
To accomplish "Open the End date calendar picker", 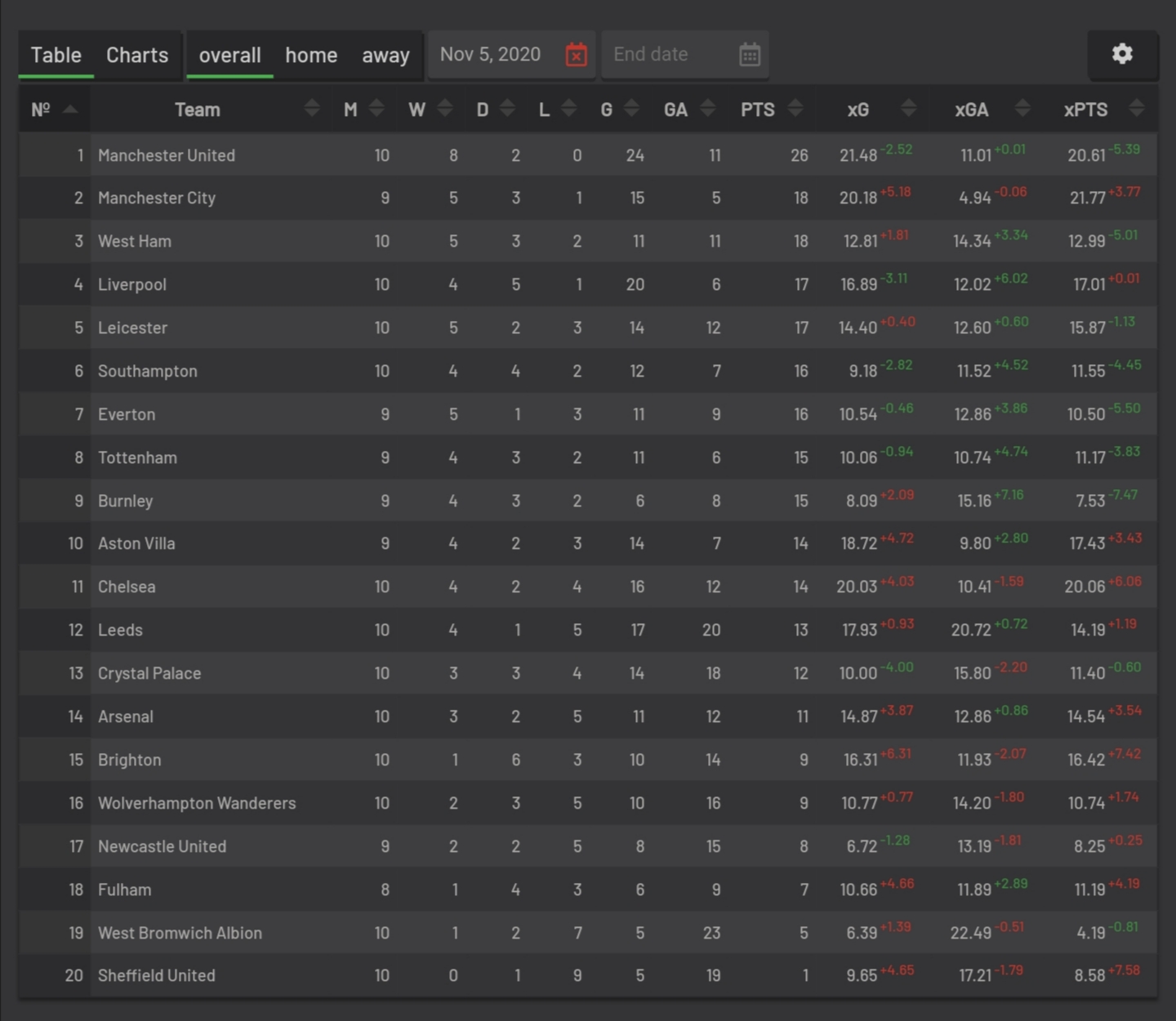I will click(x=750, y=54).
